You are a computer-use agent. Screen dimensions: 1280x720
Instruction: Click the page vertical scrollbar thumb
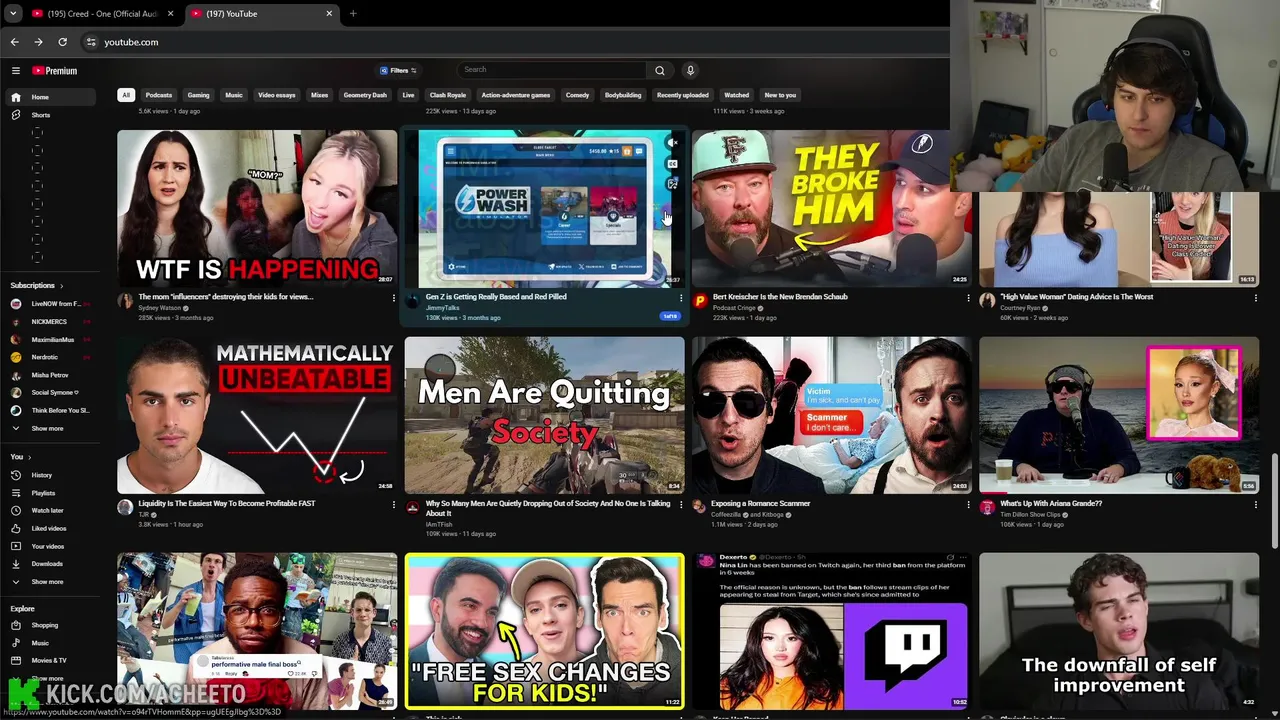tap(1275, 500)
